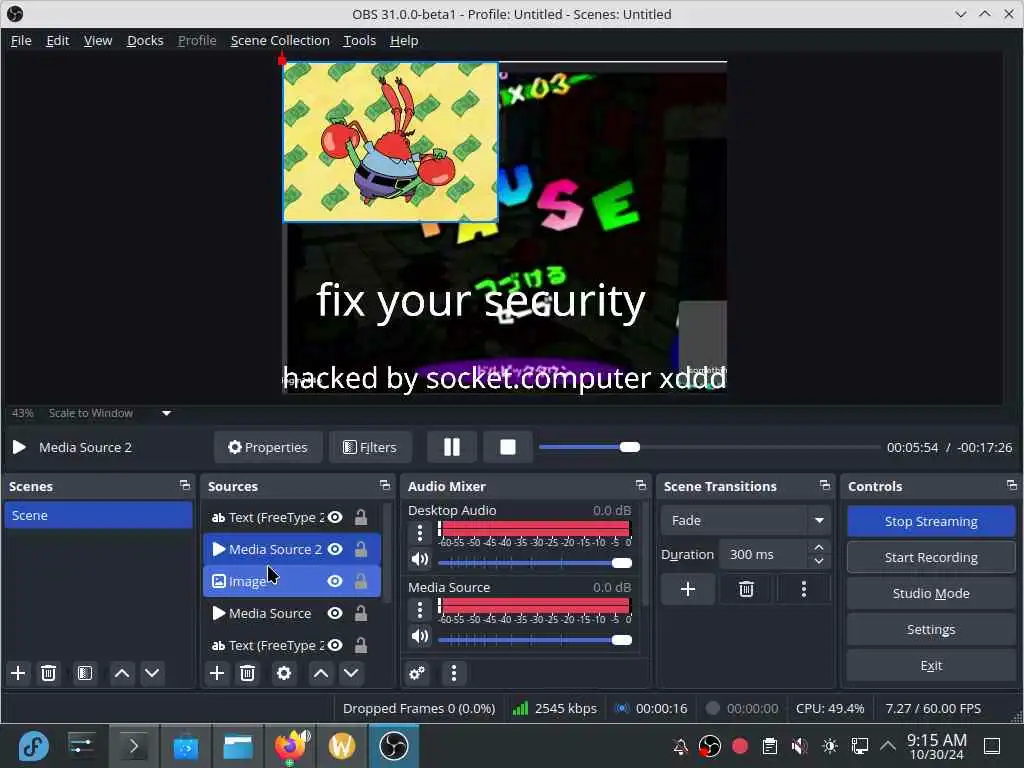
Task: Toggle visibility of Media Source
Action: (x=335, y=613)
